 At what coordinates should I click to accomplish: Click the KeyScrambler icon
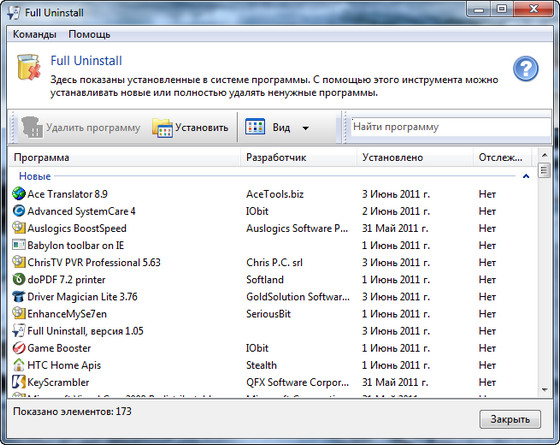[19, 382]
